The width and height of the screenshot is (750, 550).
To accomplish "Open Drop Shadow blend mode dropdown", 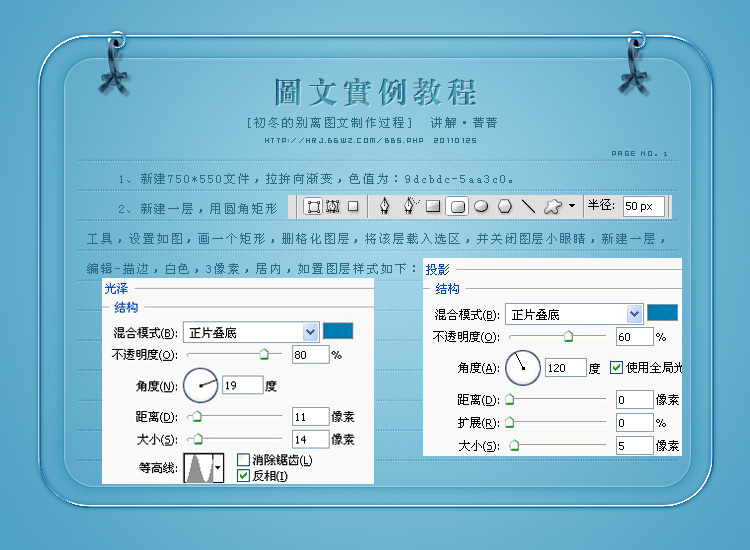I will click(x=574, y=314).
